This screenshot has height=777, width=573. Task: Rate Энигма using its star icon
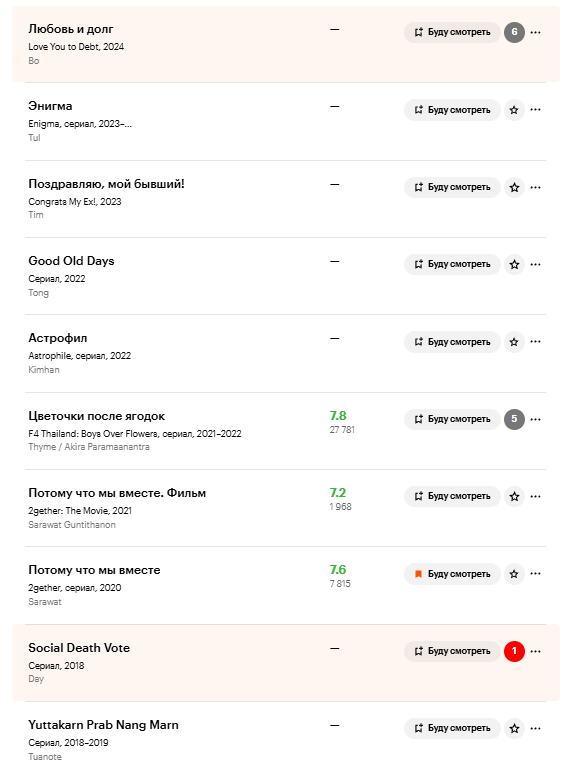[514, 110]
